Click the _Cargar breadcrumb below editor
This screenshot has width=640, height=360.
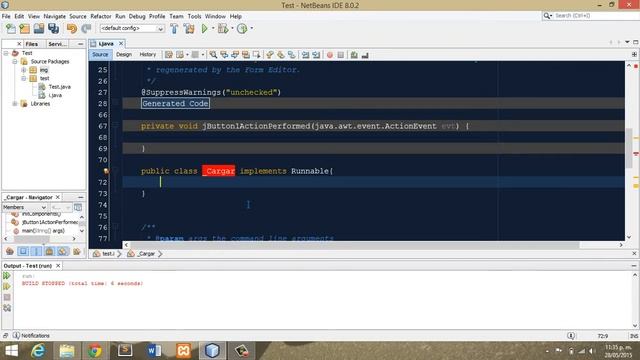(146, 254)
